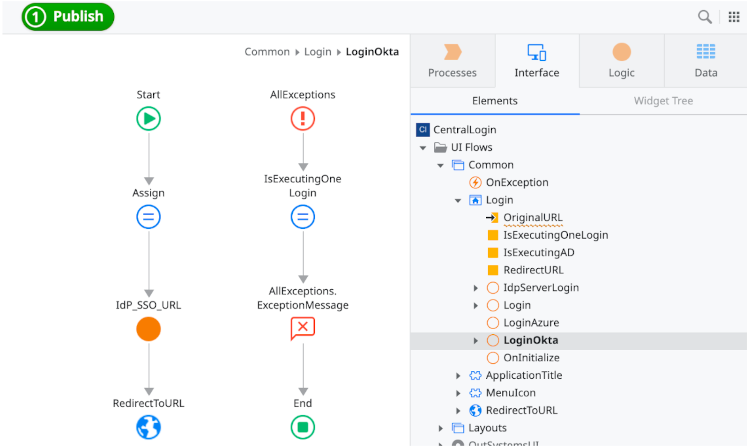This screenshot has height=447, width=750.
Task: Click the IsExecutingOneLogin variable icon
Action: pos(493,235)
